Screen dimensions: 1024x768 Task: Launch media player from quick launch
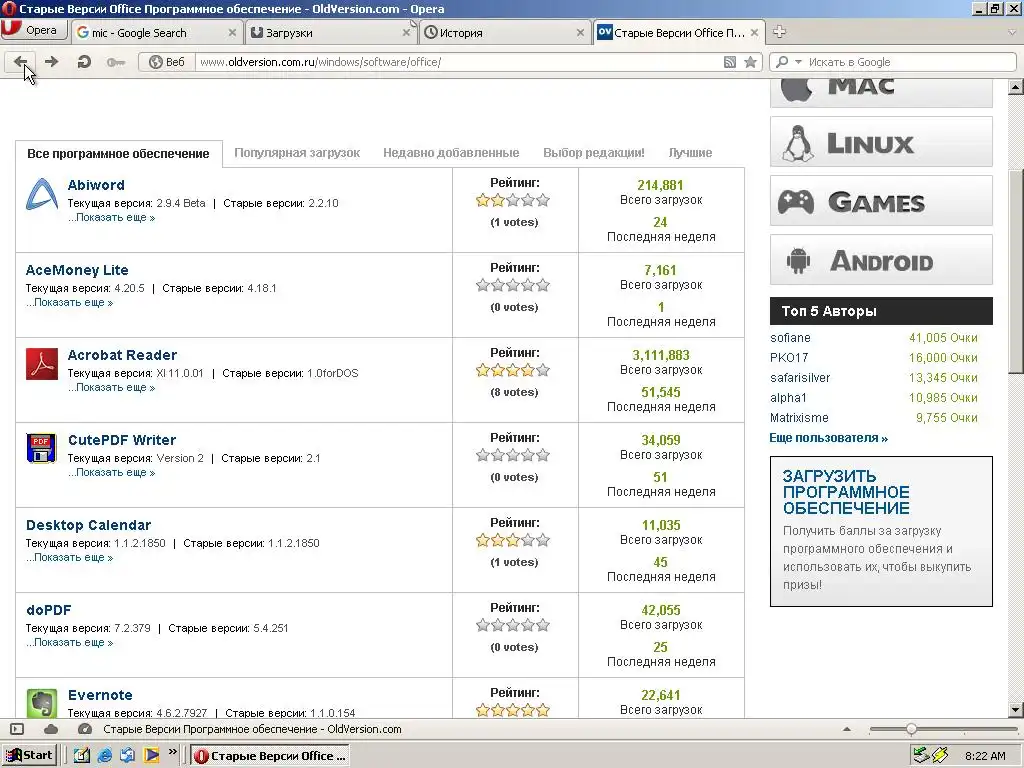(x=151, y=756)
